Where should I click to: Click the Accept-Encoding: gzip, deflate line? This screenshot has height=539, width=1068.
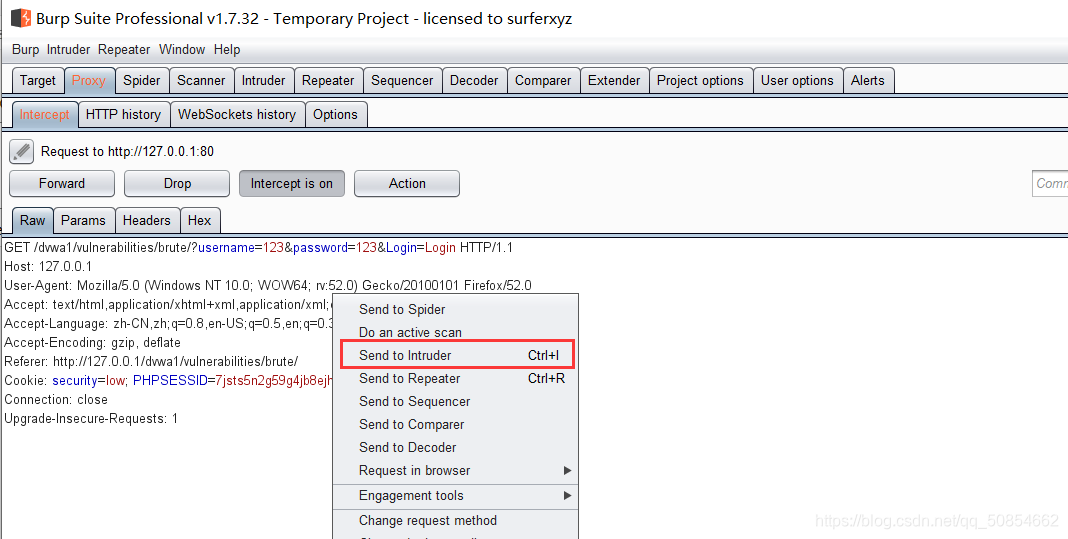click(92, 342)
